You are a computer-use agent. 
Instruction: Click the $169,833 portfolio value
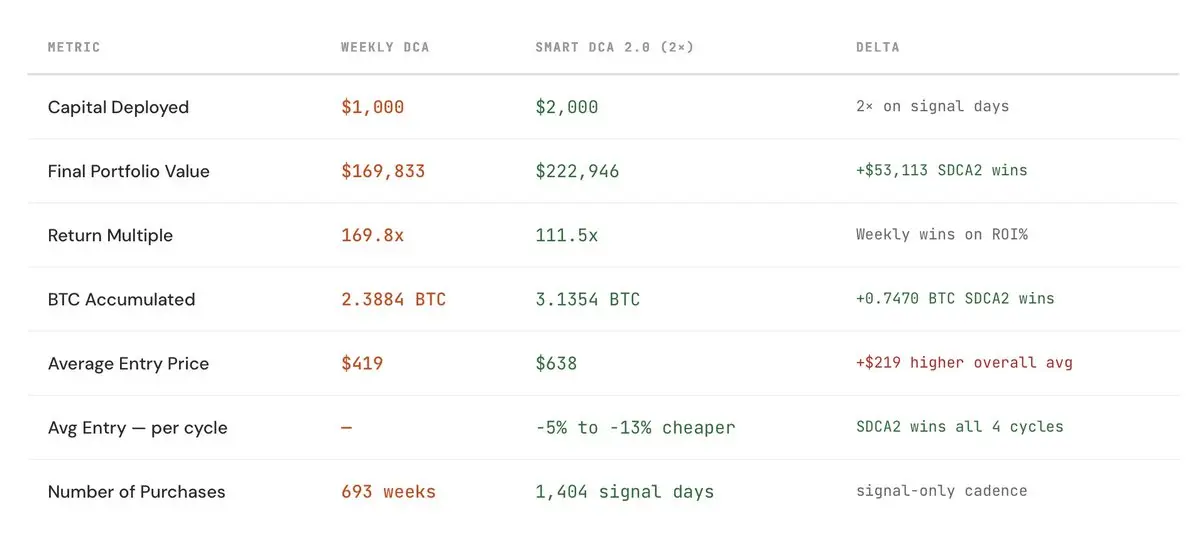(383, 171)
